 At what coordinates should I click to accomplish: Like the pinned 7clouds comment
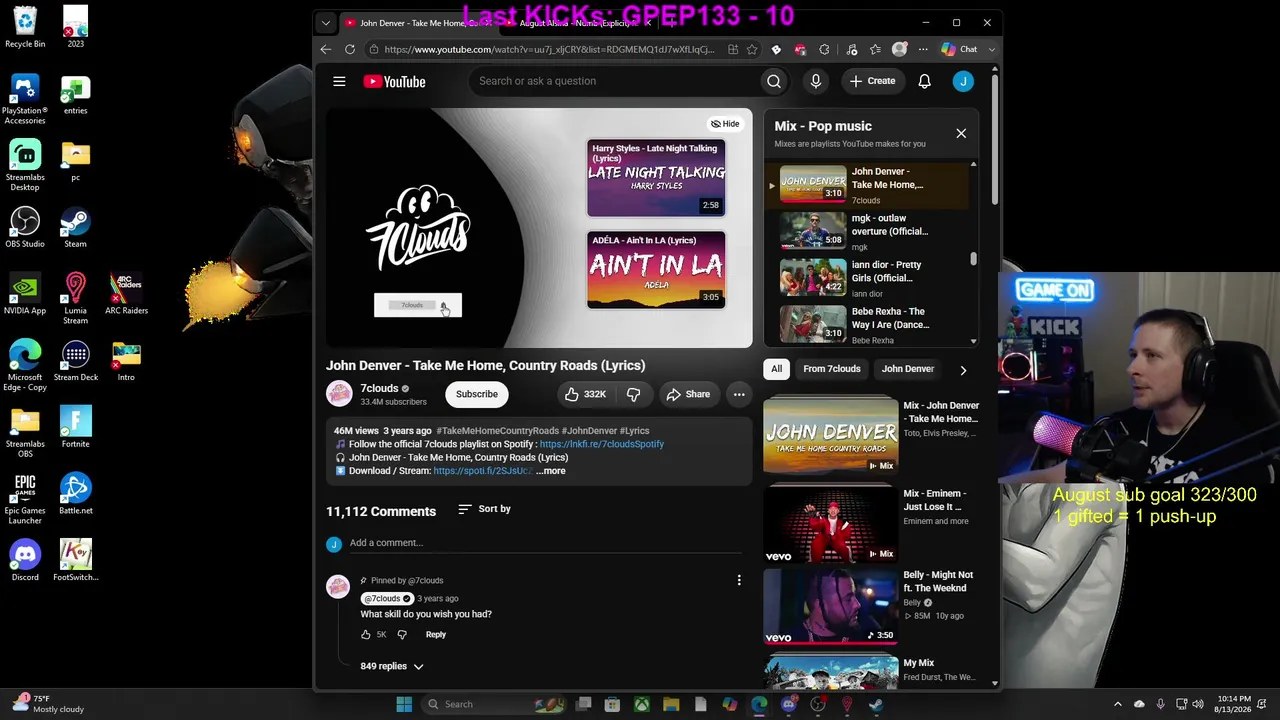[x=366, y=634]
